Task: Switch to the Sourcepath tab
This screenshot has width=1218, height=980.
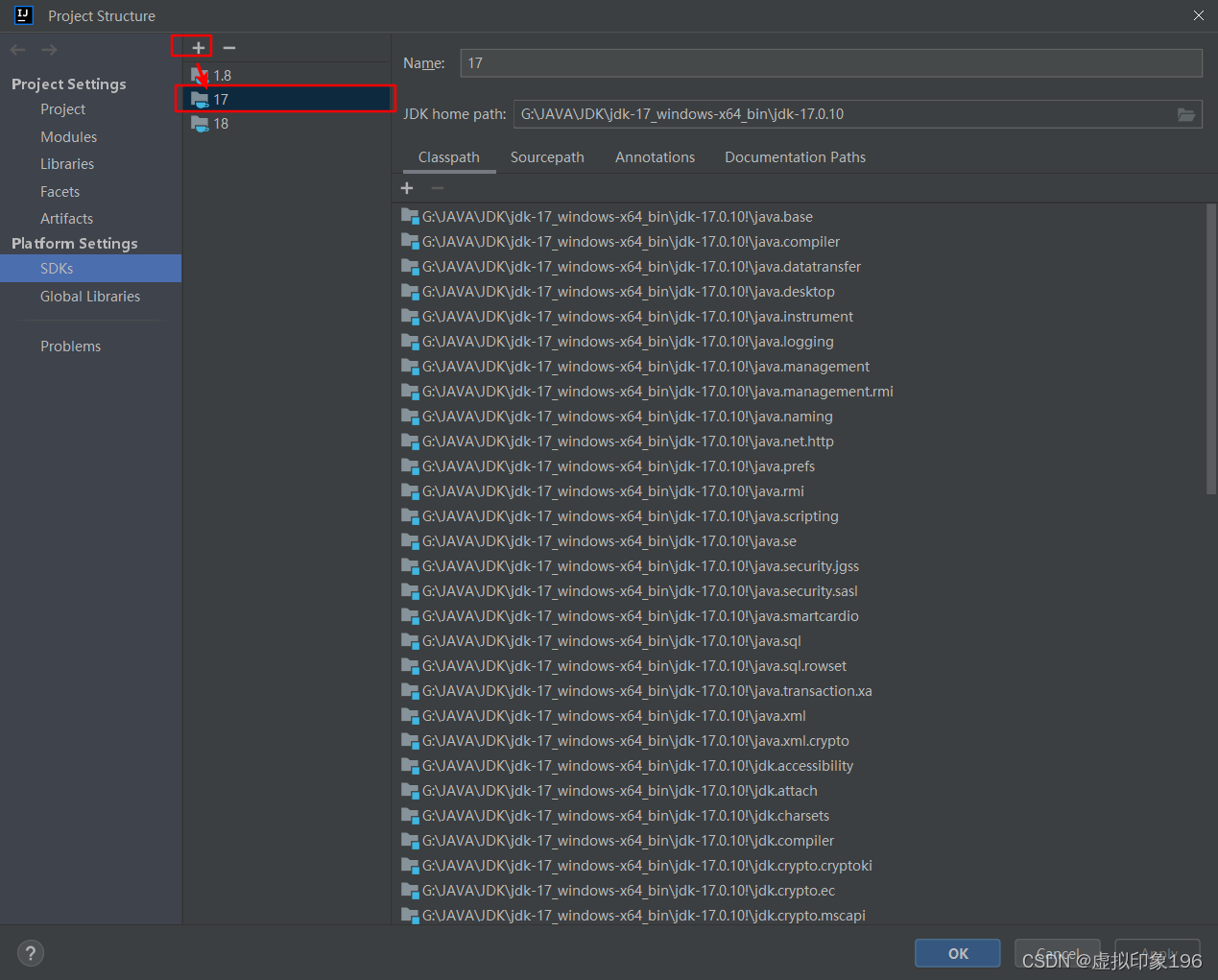Action: point(547,156)
